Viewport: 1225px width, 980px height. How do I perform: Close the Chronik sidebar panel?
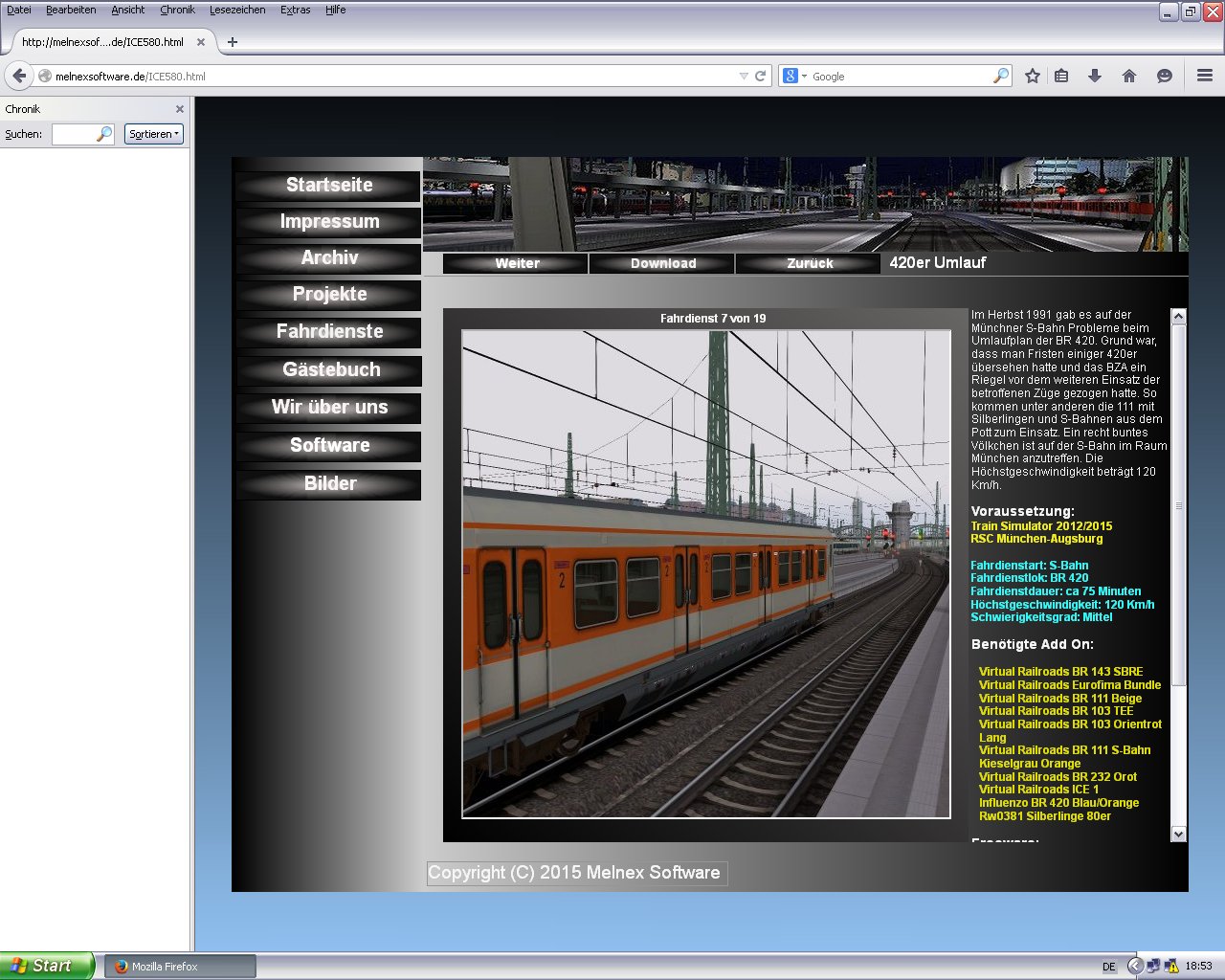179,109
